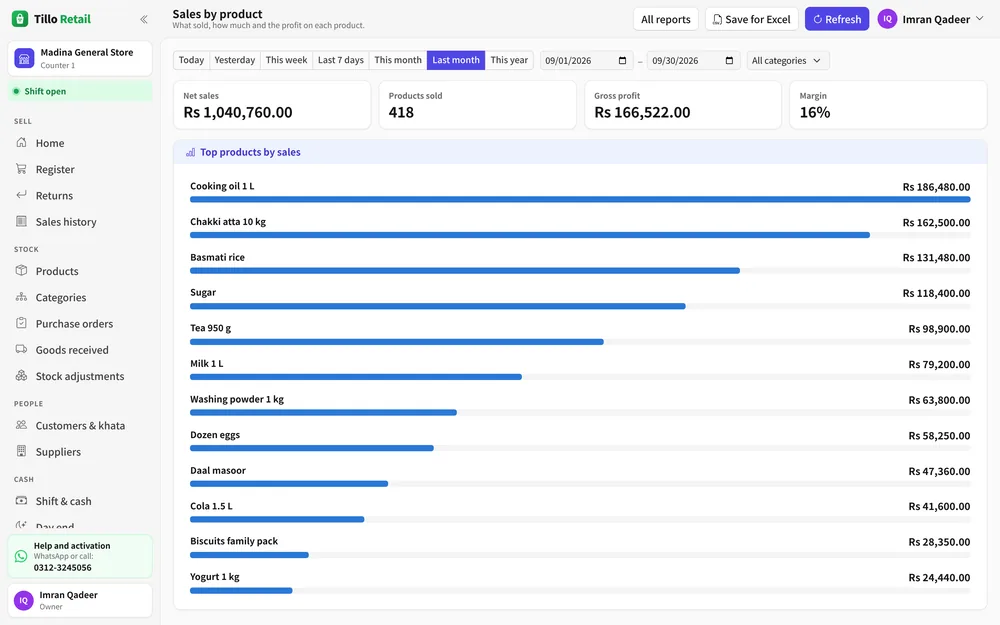The image size is (1000, 625).
Task: Click the Suppliers building icon
Action: point(21,451)
